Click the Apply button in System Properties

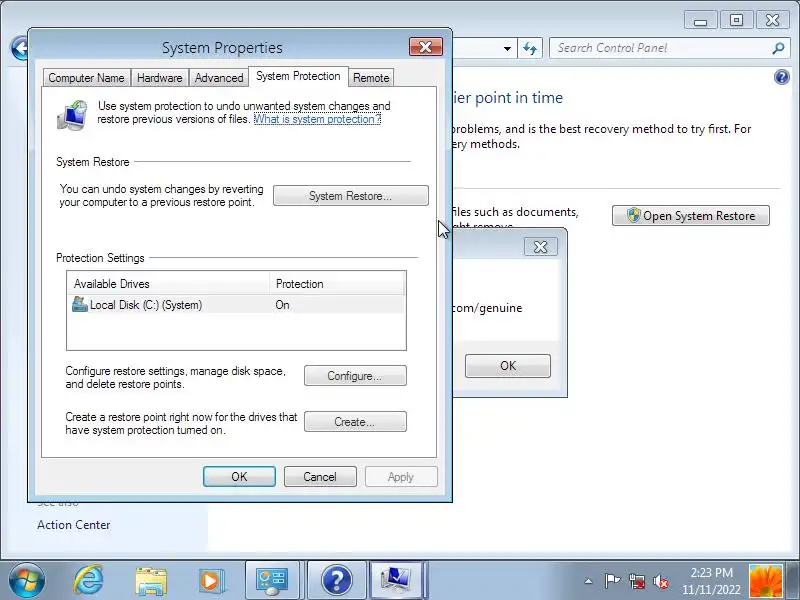click(401, 477)
